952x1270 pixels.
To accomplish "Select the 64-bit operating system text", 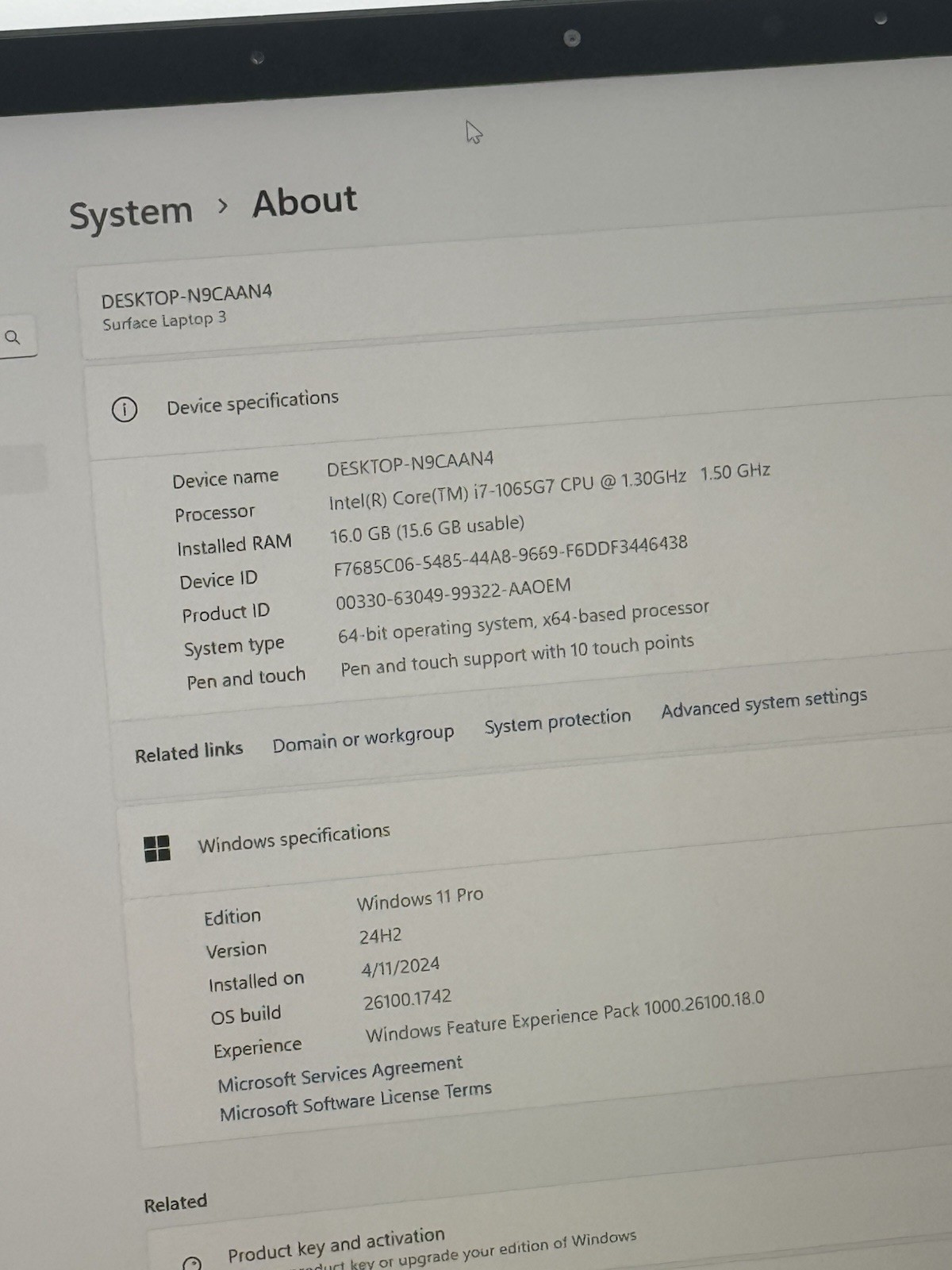I will (523, 621).
